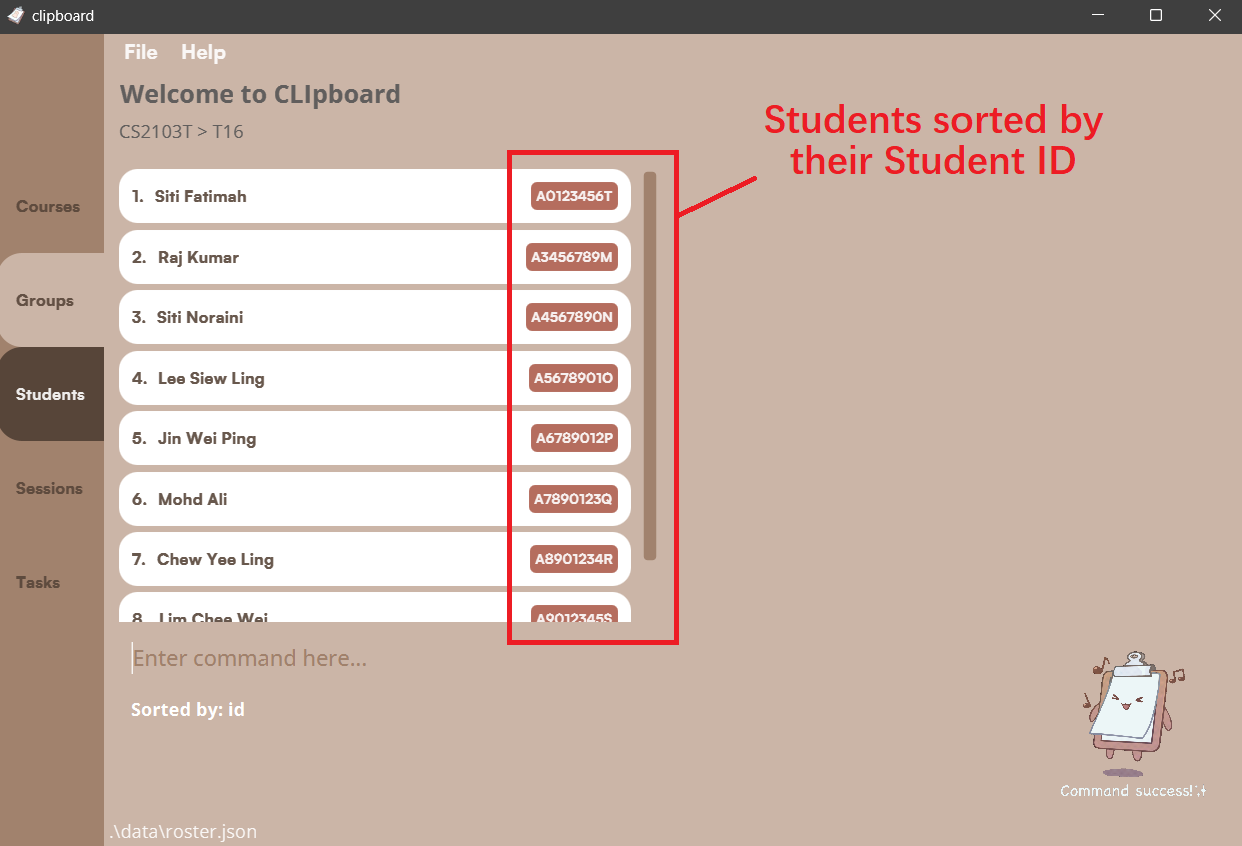Maximize the clipboard window
This screenshot has width=1242, height=846.
[1156, 15]
